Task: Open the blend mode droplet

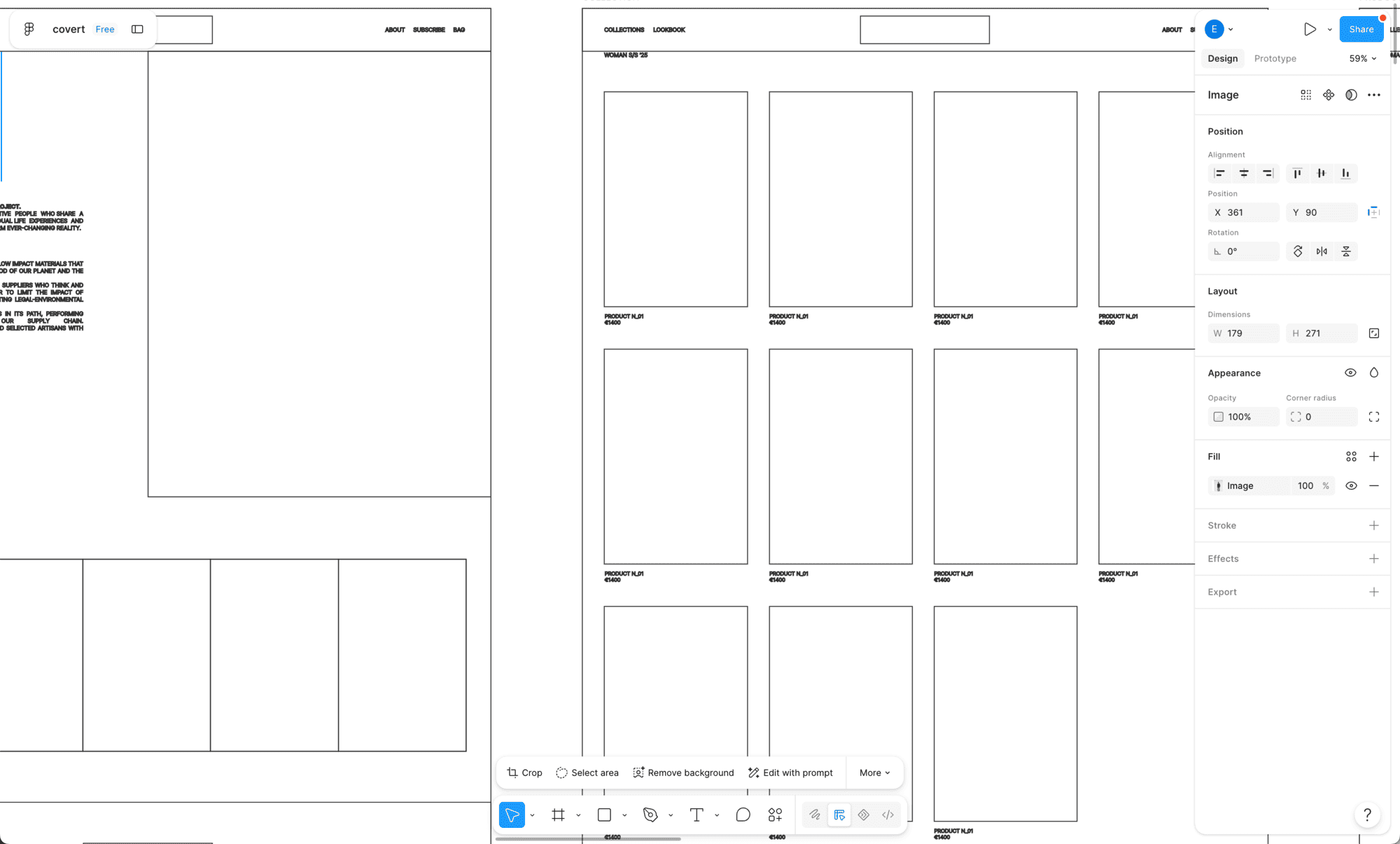Action: point(1374,373)
